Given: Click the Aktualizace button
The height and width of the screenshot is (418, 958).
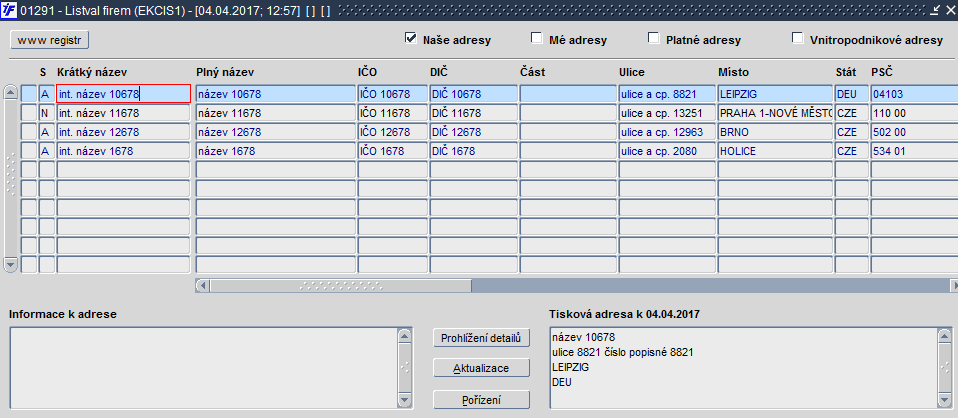Looking at the screenshot, I should [x=481, y=368].
